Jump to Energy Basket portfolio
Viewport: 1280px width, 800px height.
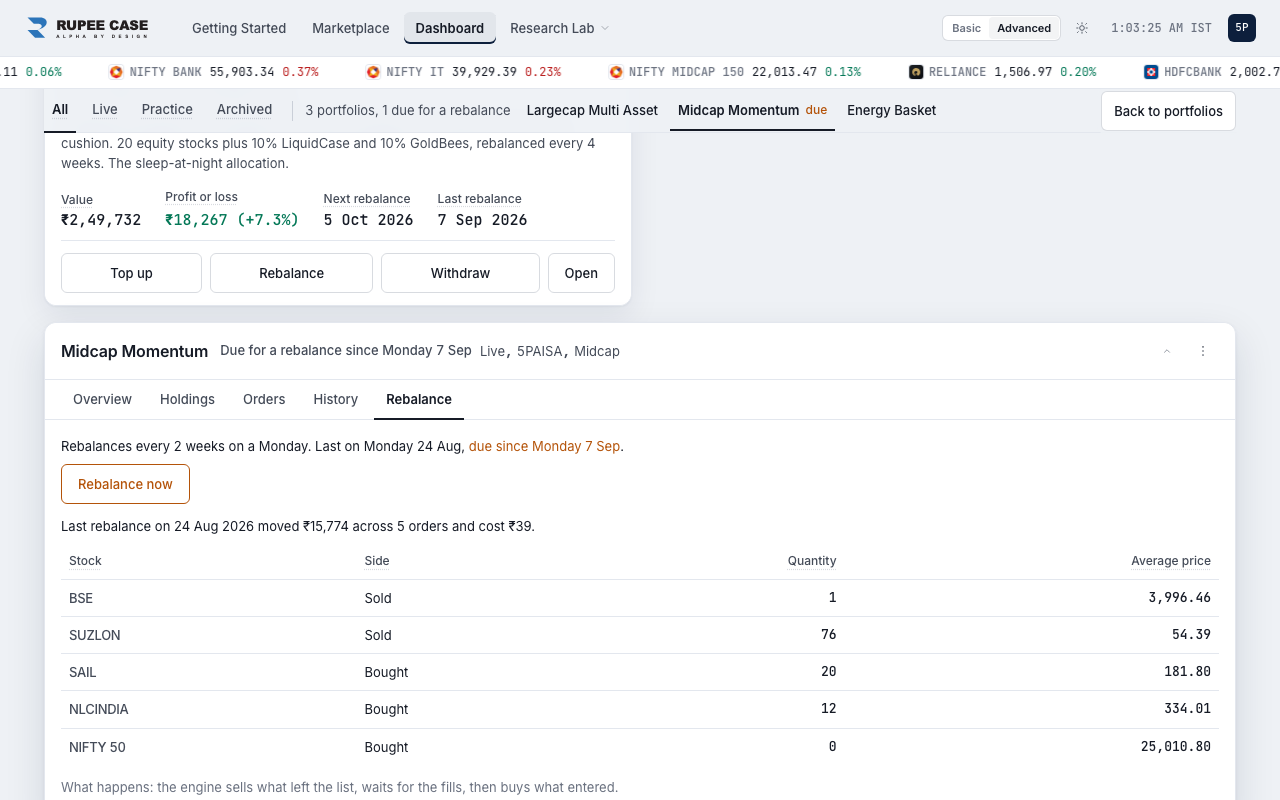(892, 110)
